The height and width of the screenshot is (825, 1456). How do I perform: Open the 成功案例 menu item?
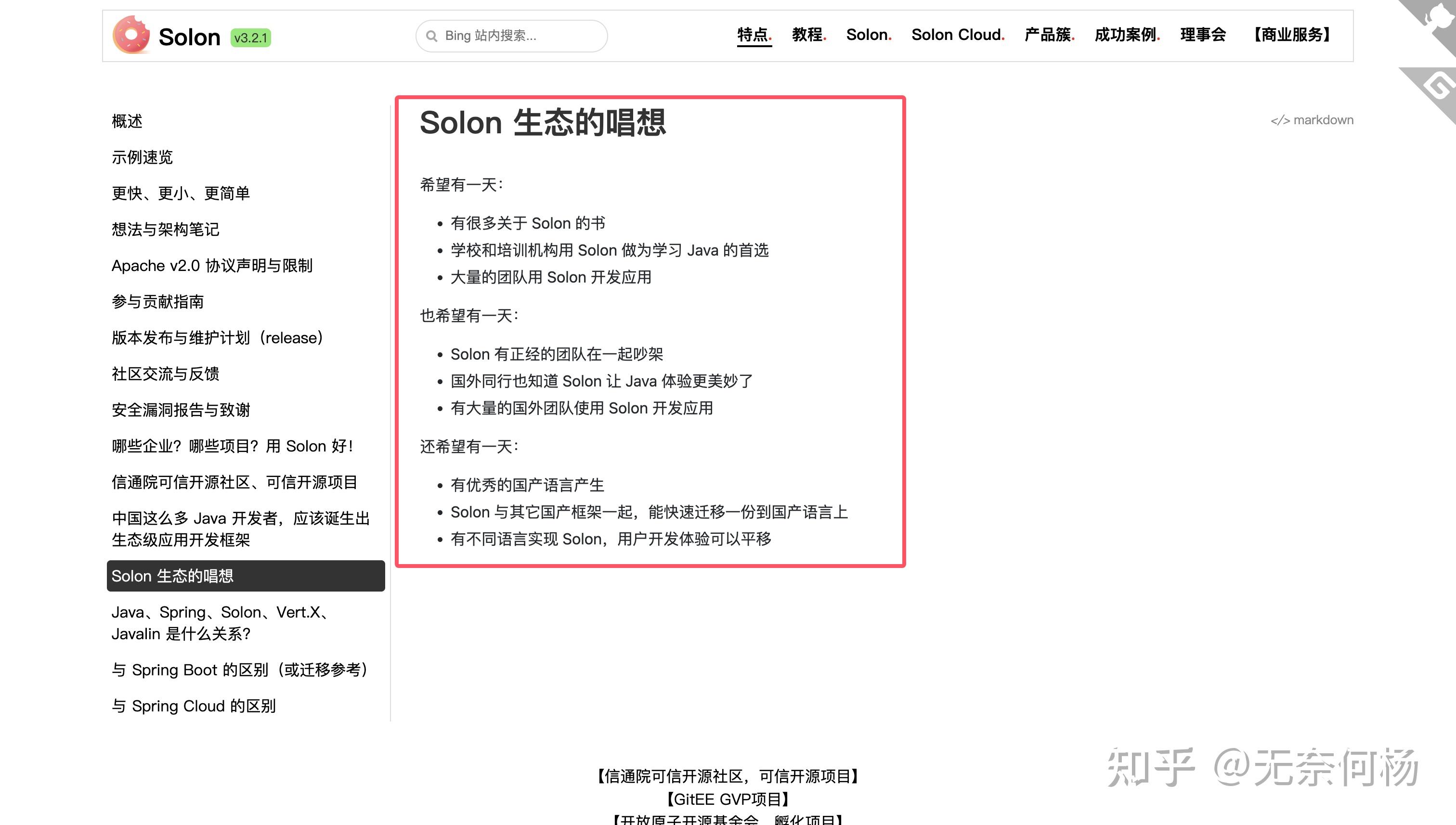tap(1126, 35)
